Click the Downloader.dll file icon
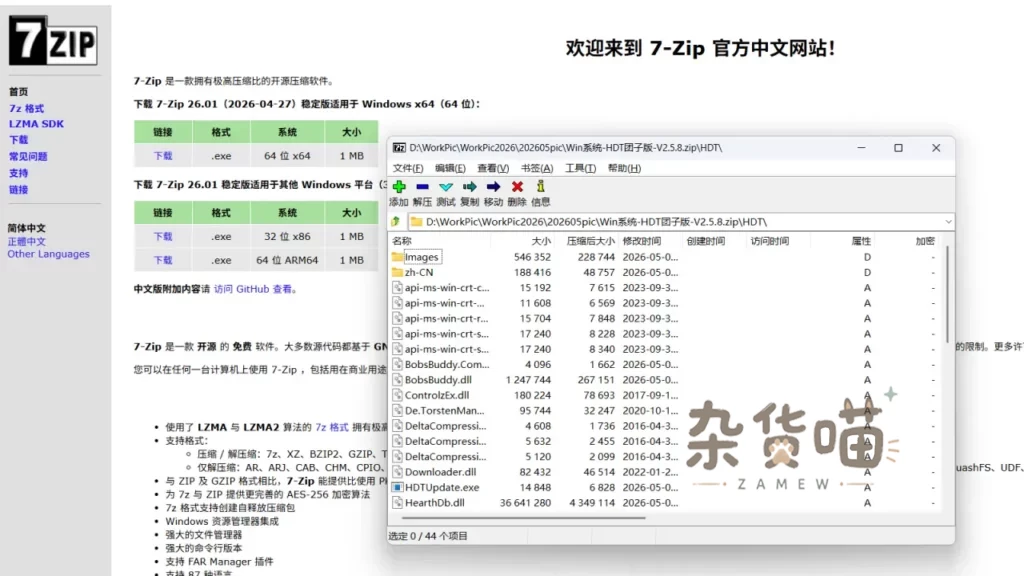The width and height of the screenshot is (1024, 576). [397, 472]
